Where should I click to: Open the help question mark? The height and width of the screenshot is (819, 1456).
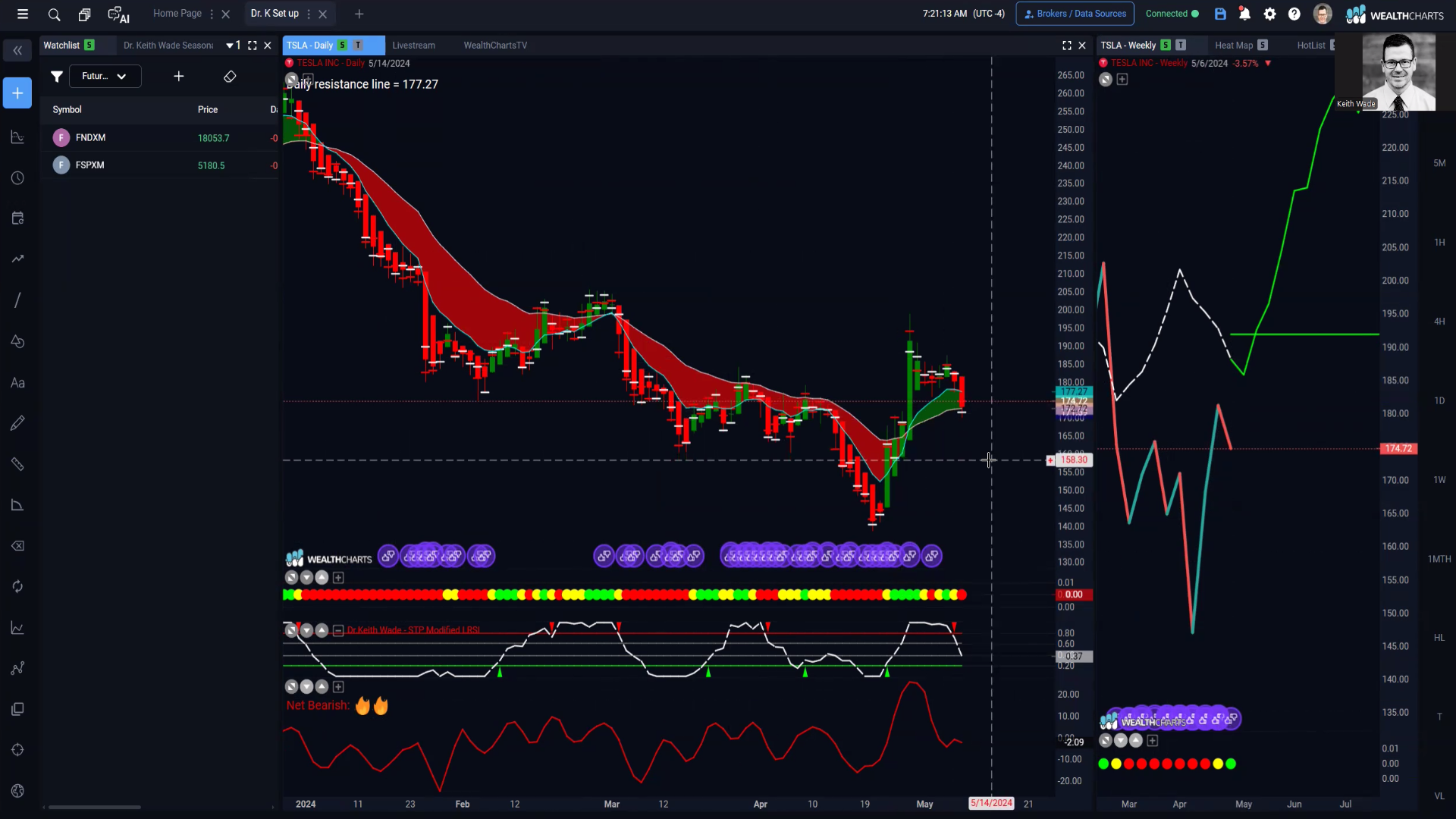[x=1294, y=14]
